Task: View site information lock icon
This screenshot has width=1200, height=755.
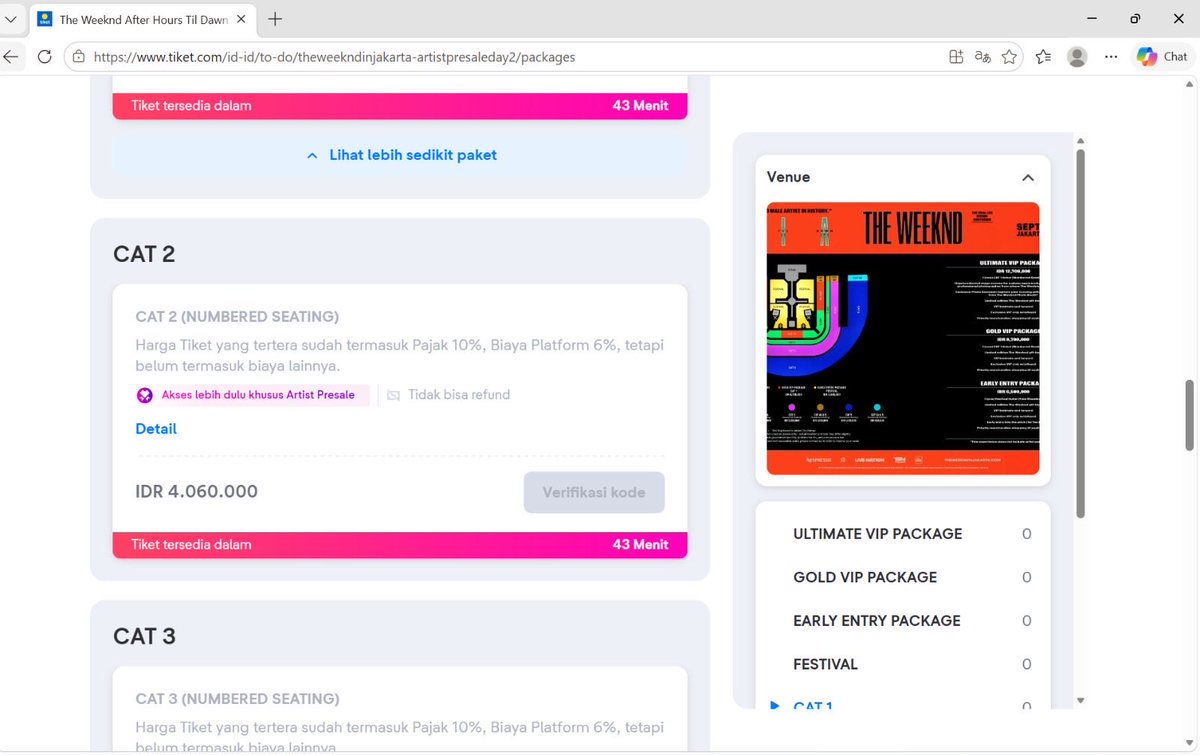Action: [x=79, y=57]
